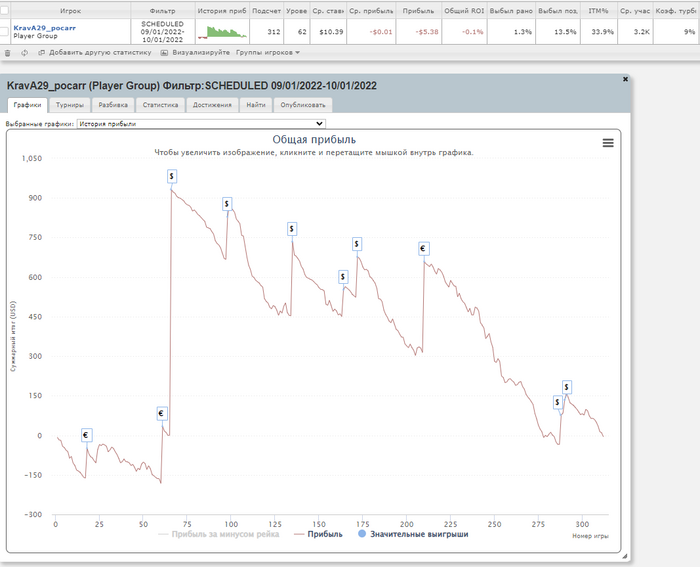Click the first euro marker near game 18
700x567 pixels.
tap(87, 435)
